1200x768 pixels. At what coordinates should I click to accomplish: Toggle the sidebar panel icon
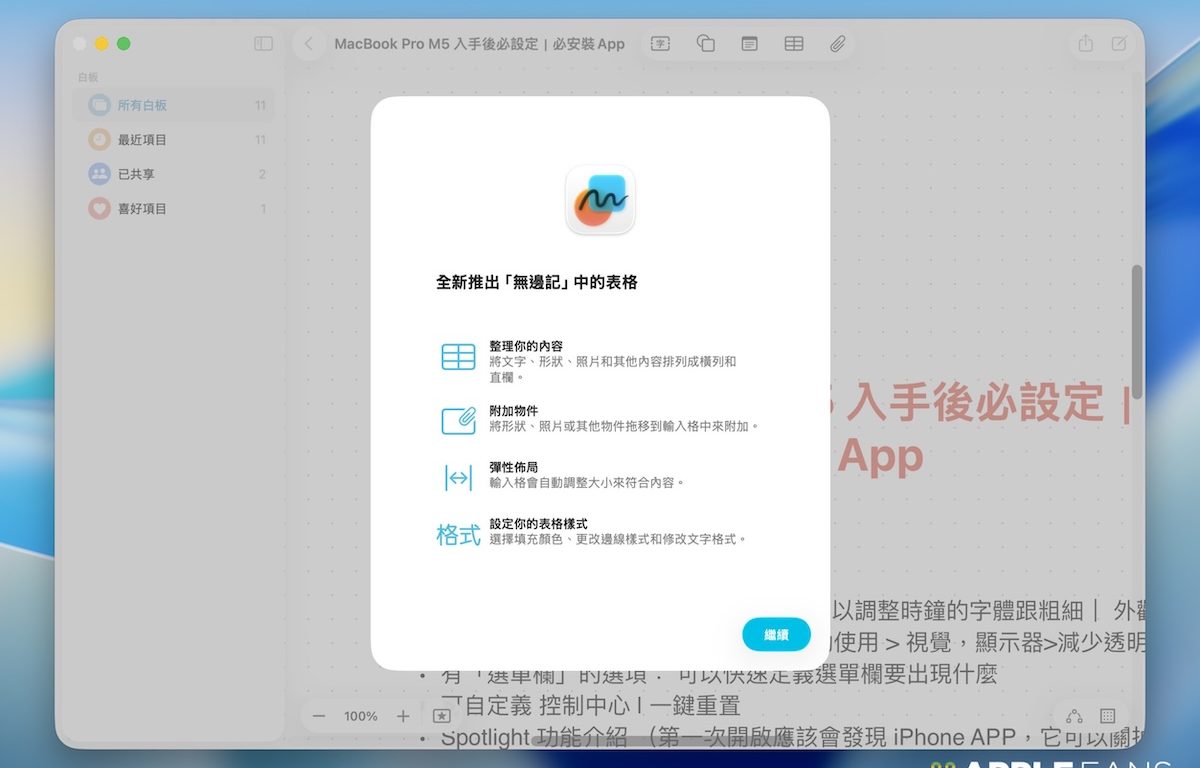pos(263,44)
